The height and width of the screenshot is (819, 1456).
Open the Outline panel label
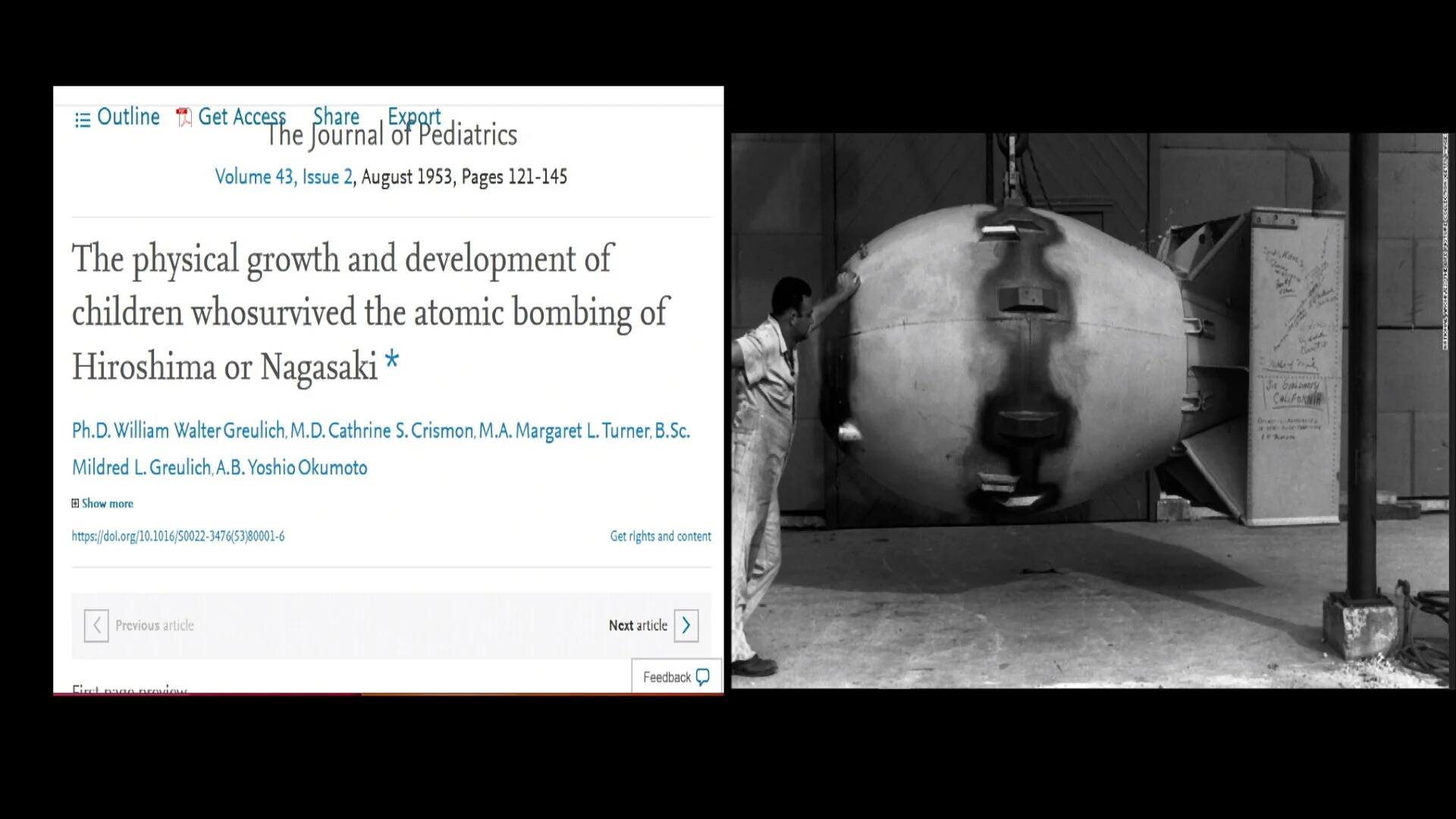128,117
